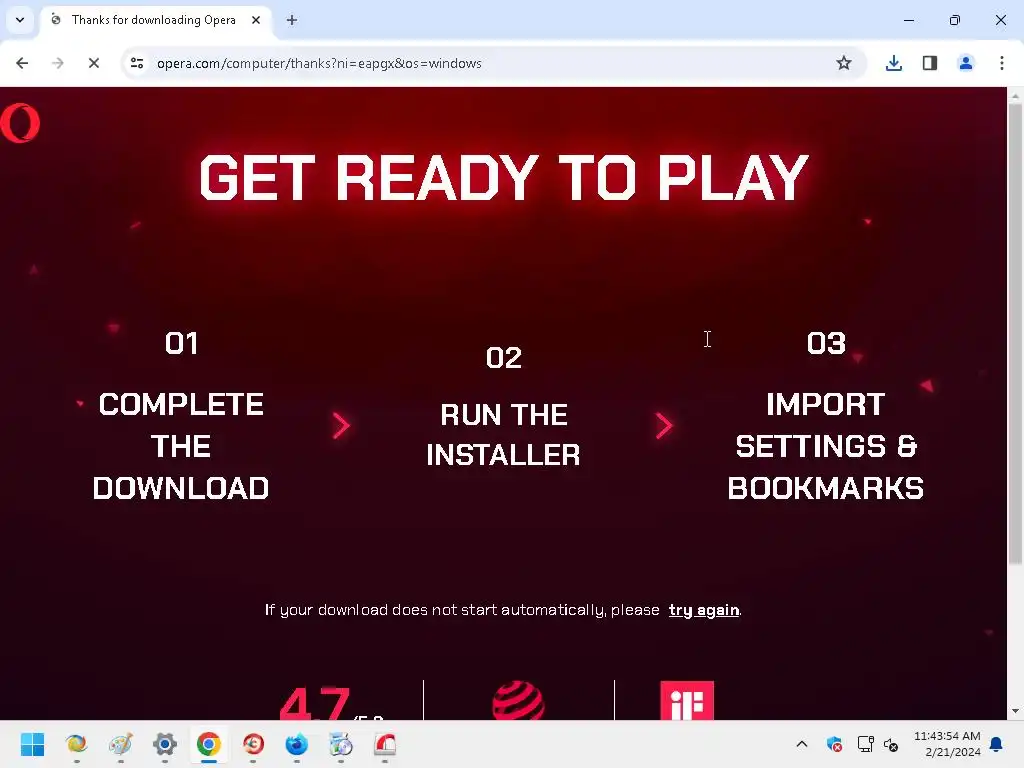
Task: Open the tab search dropdown
Action: click(x=20, y=20)
